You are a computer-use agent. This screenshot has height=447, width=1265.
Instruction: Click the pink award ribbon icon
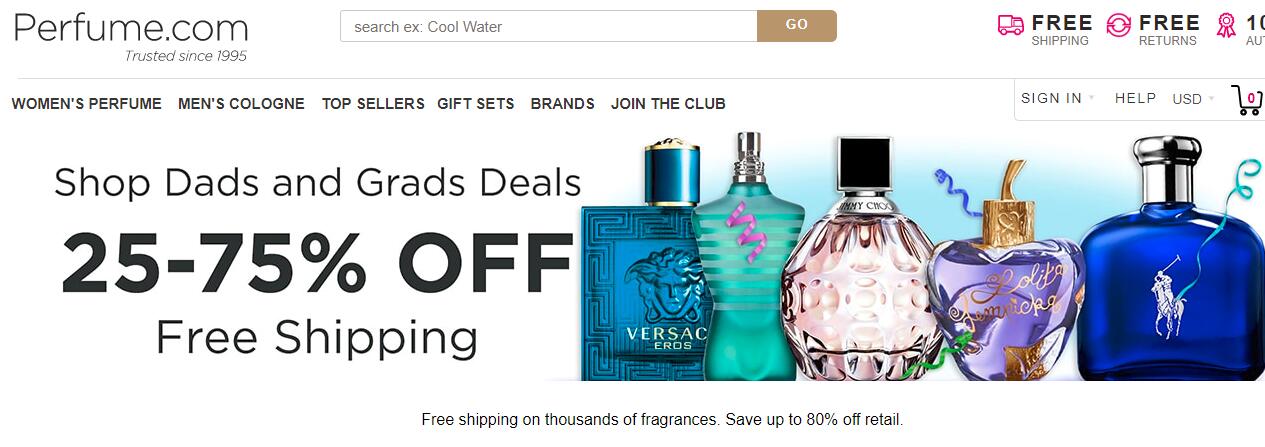pyautogui.click(x=1226, y=26)
